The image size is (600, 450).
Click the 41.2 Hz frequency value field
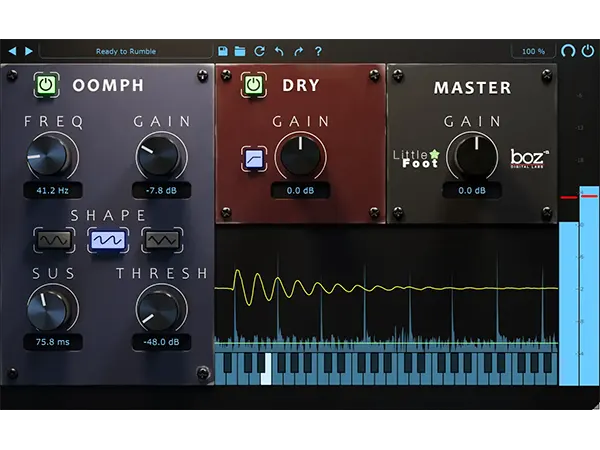click(x=52, y=189)
